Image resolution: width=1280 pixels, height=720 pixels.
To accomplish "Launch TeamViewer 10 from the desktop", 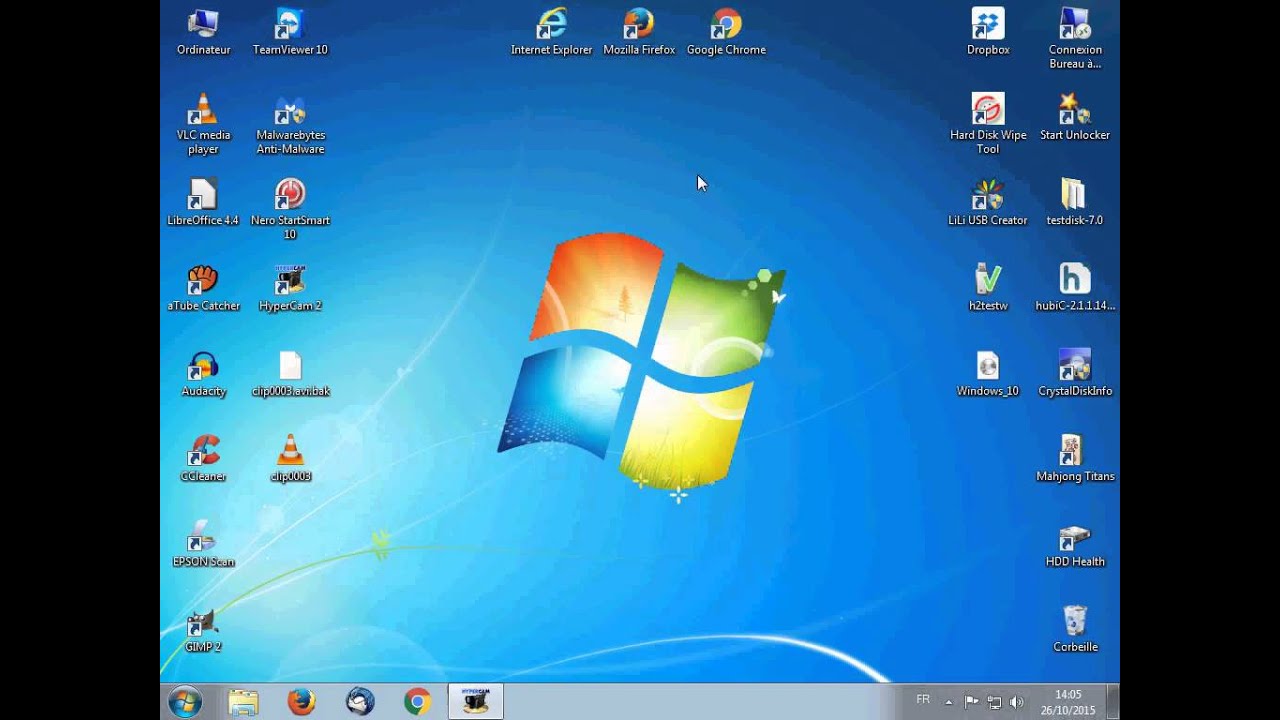I will pyautogui.click(x=290, y=31).
